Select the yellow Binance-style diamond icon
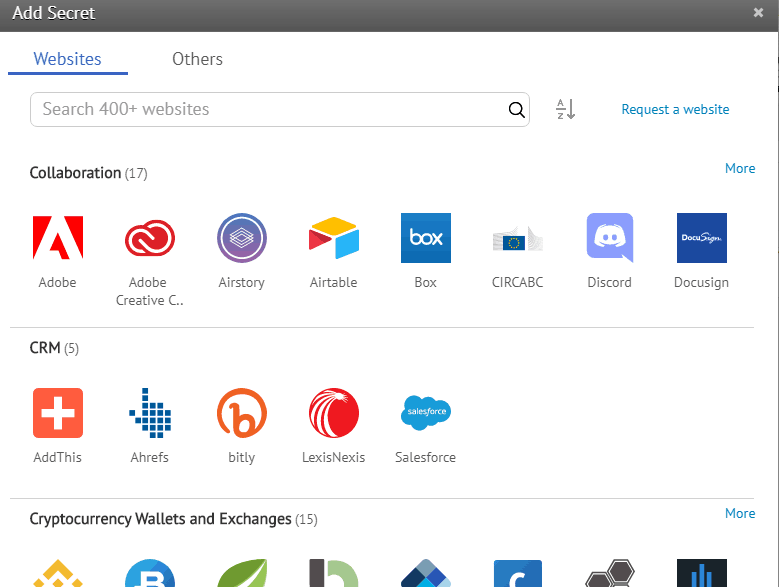779x587 pixels. click(x=58, y=573)
